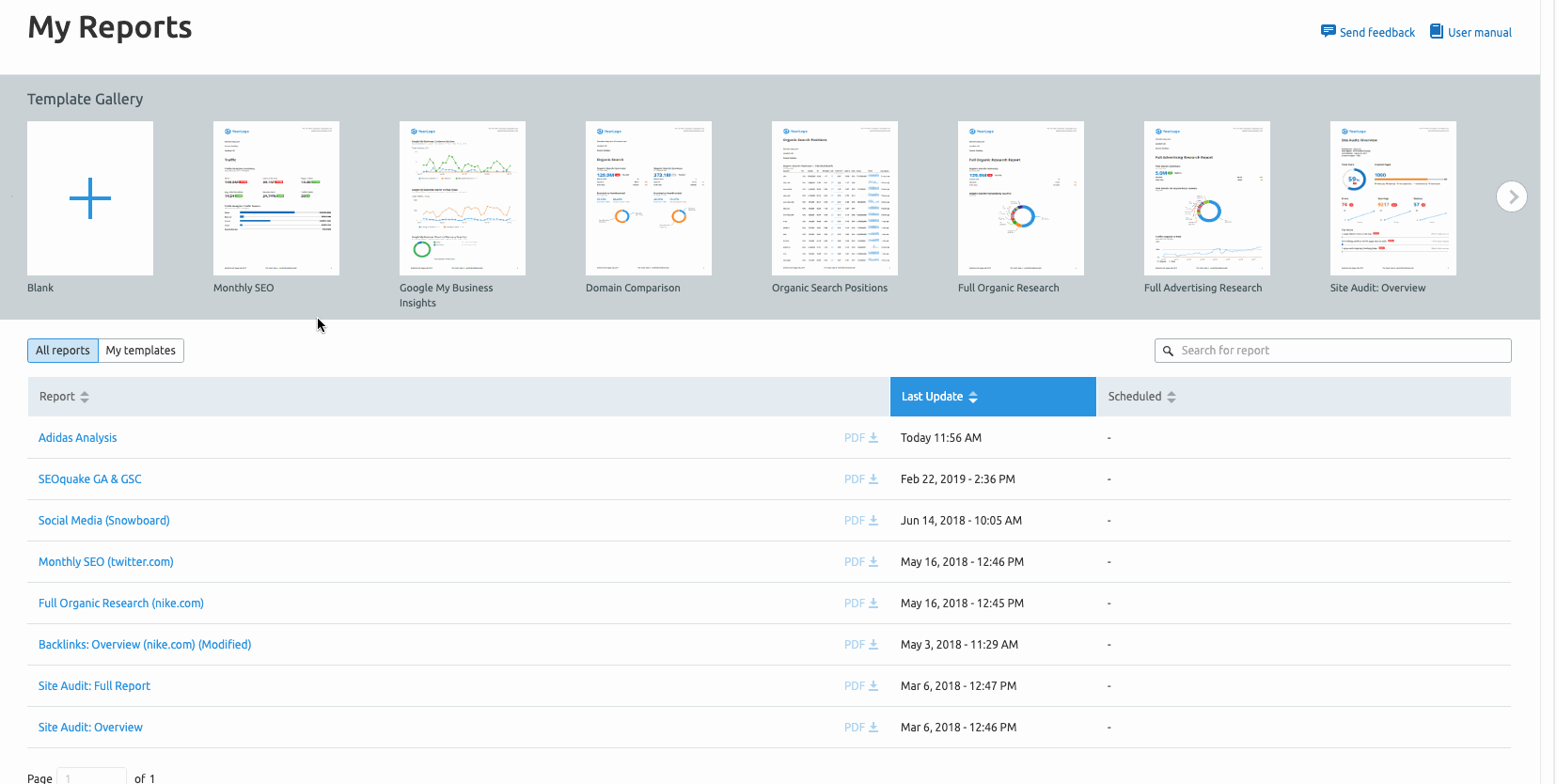This screenshot has width=1557, height=784.
Task: Click the plus icon on the Blank template
Action: (90, 198)
